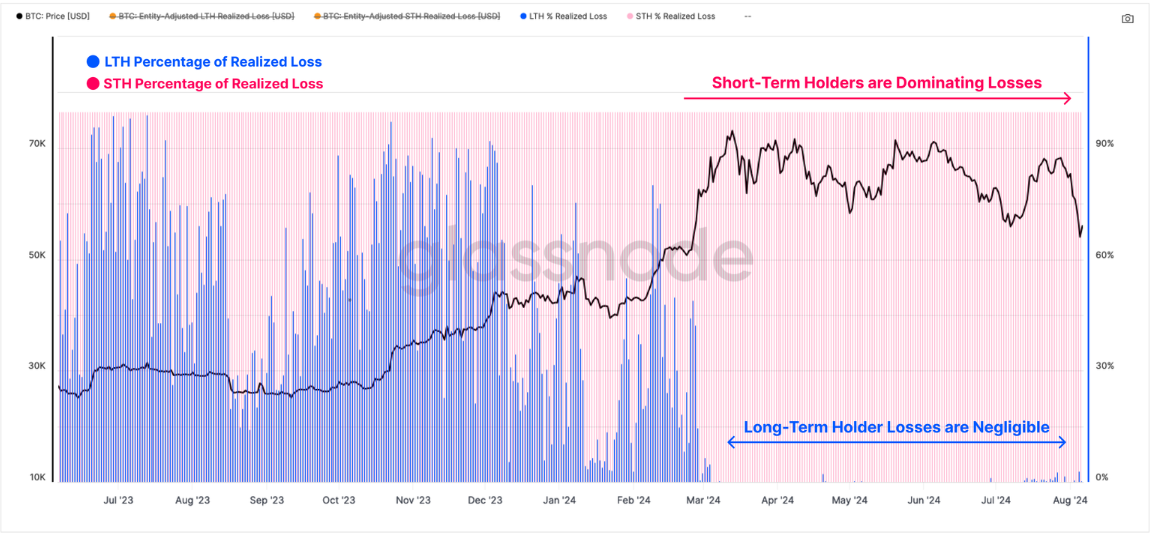Viewport: 1154px width, 533px height.
Task: Click the small blue dot beside LTH % Realized Loss
Action: [x=523, y=17]
